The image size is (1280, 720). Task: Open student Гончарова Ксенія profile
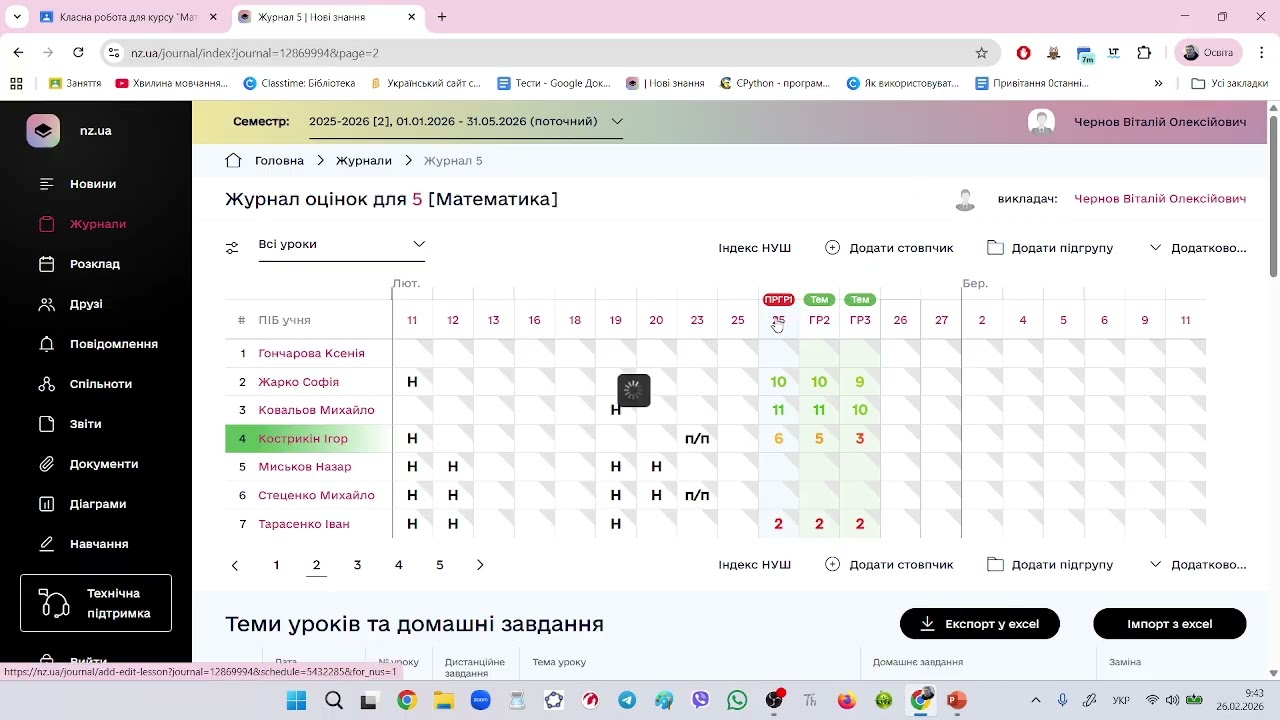[x=312, y=353]
